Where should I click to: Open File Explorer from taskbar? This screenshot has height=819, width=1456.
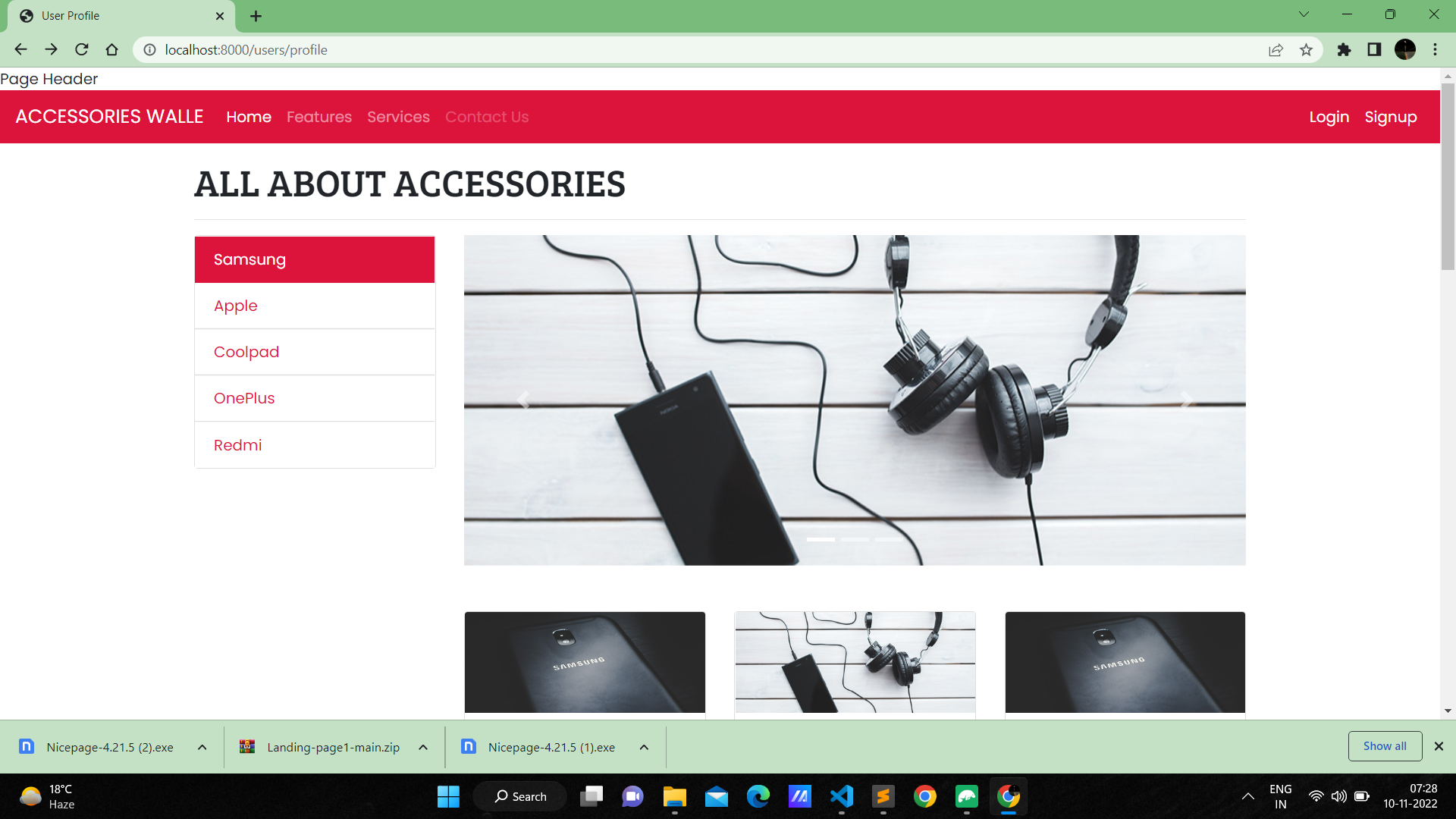pos(674,796)
